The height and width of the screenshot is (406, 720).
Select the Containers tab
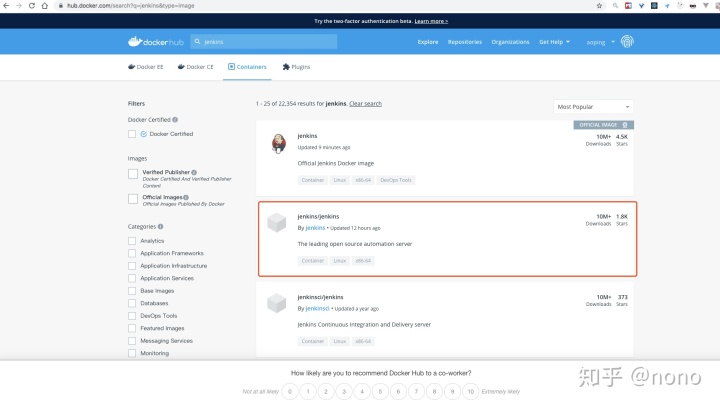247,67
